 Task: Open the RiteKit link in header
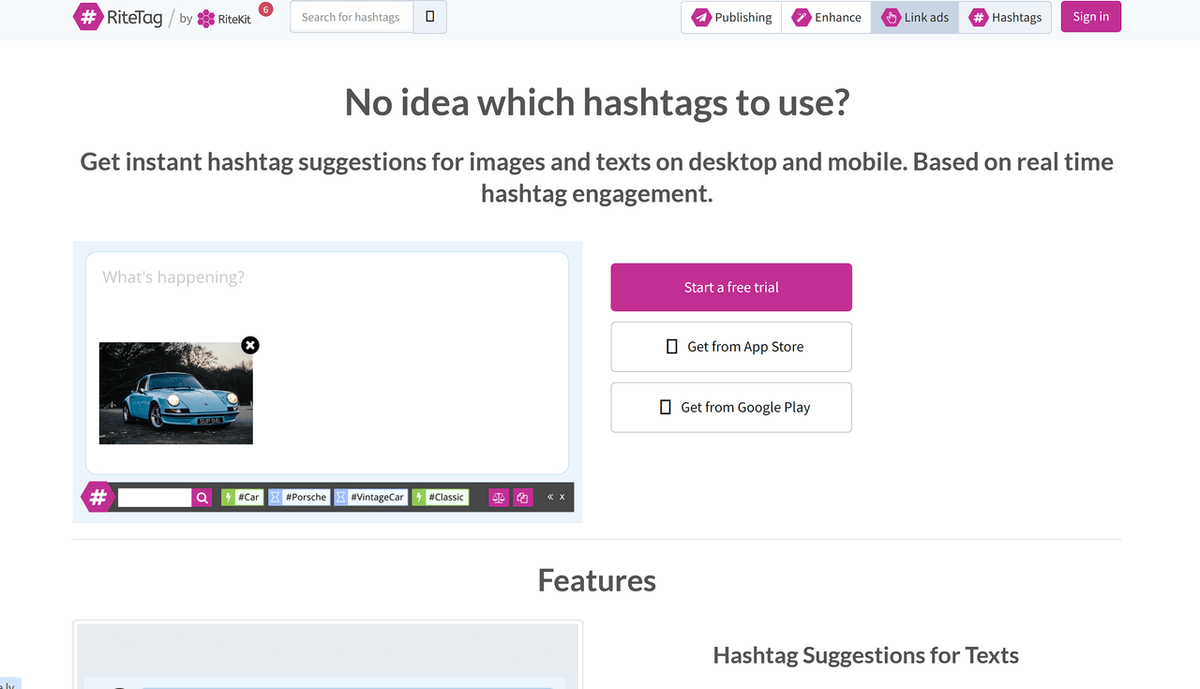[x=225, y=18]
